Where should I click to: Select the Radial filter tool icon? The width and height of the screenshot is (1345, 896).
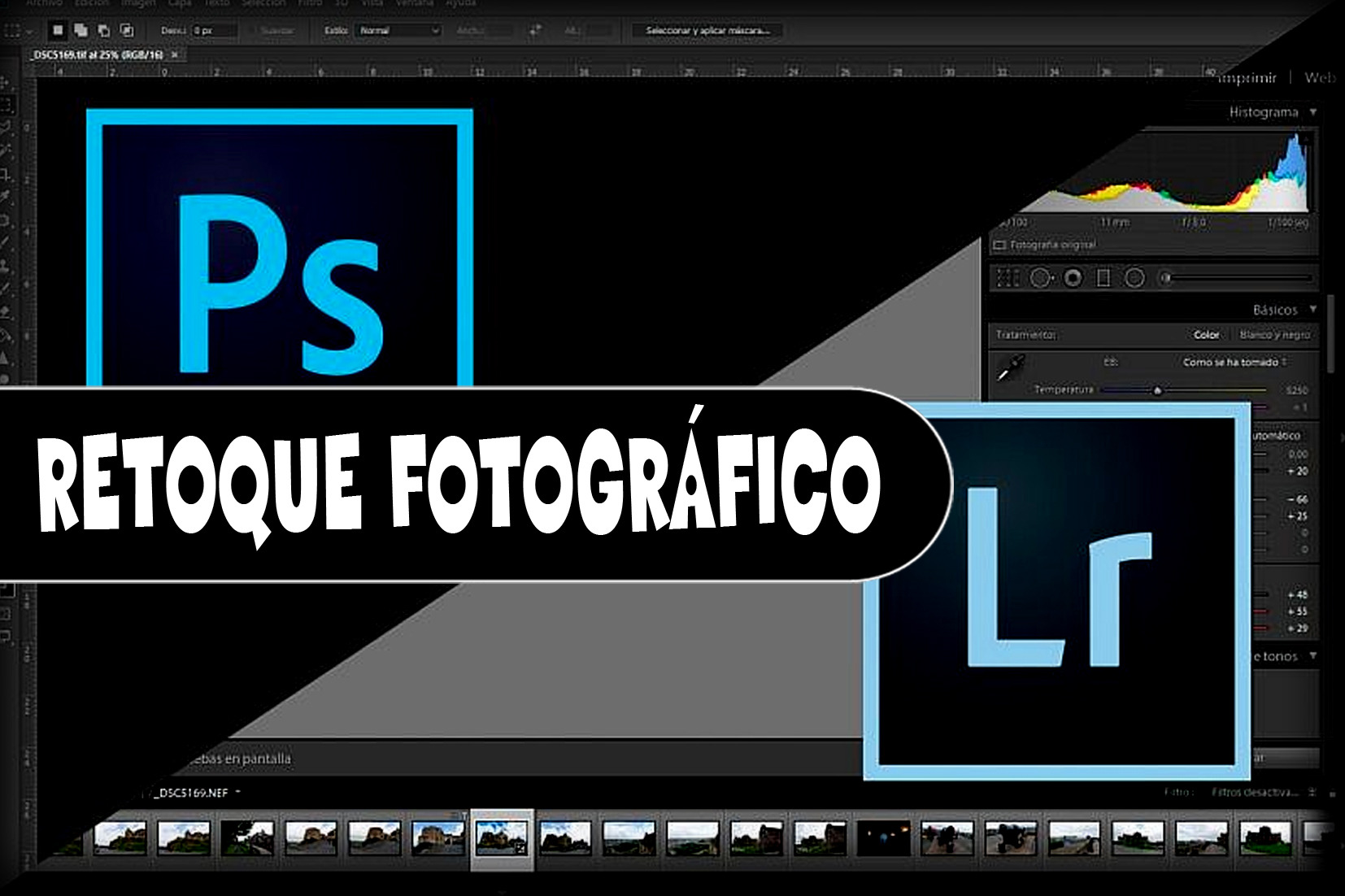click(x=1134, y=279)
